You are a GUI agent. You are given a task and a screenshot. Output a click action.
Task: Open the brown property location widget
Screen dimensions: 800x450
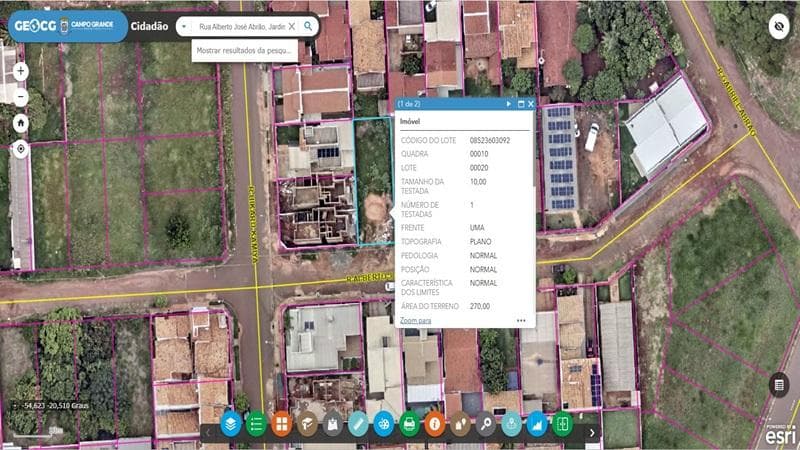460,424
